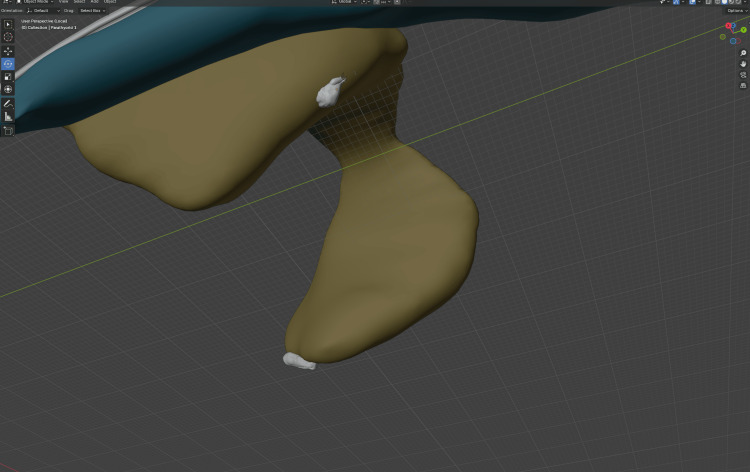Image resolution: width=750 pixels, height=472 pixels.
Task: Select the Scale tool
Action: (x=8, y=77)
